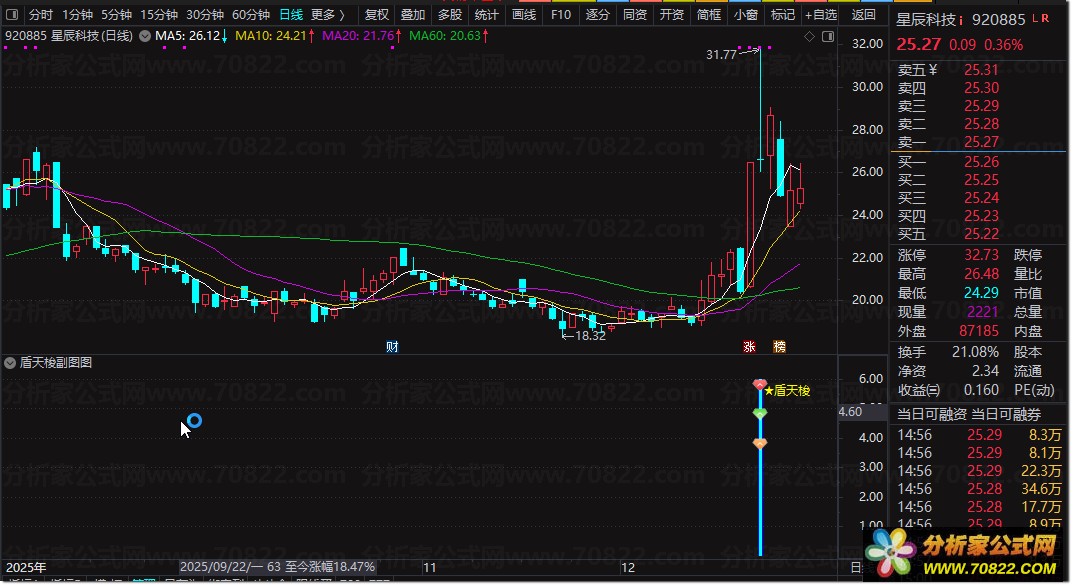
Task: Click date range 2025/09/22 涨幅18.47% label
Action: [277, 567]
